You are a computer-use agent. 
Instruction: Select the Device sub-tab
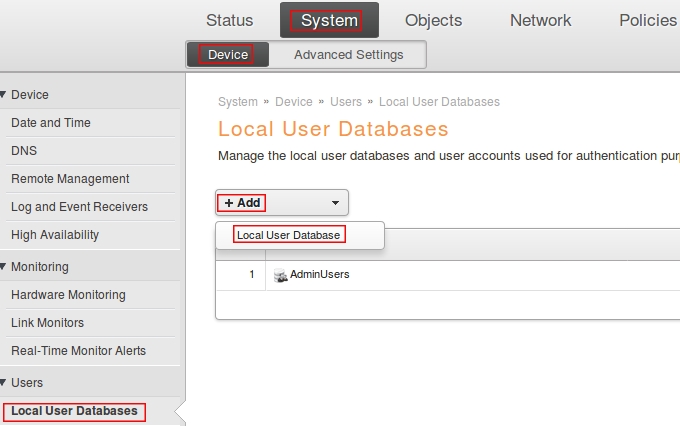click(x=228, y=55)
